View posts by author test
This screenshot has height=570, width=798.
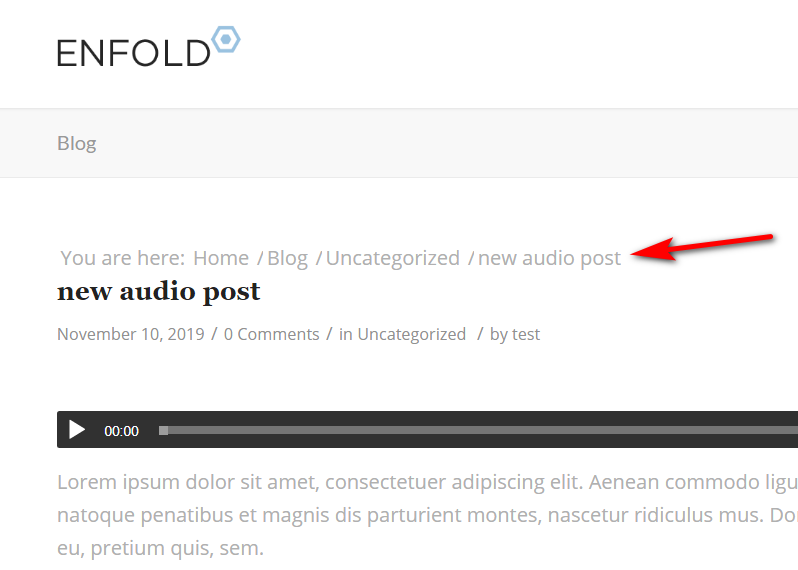(x=526, y=334)
